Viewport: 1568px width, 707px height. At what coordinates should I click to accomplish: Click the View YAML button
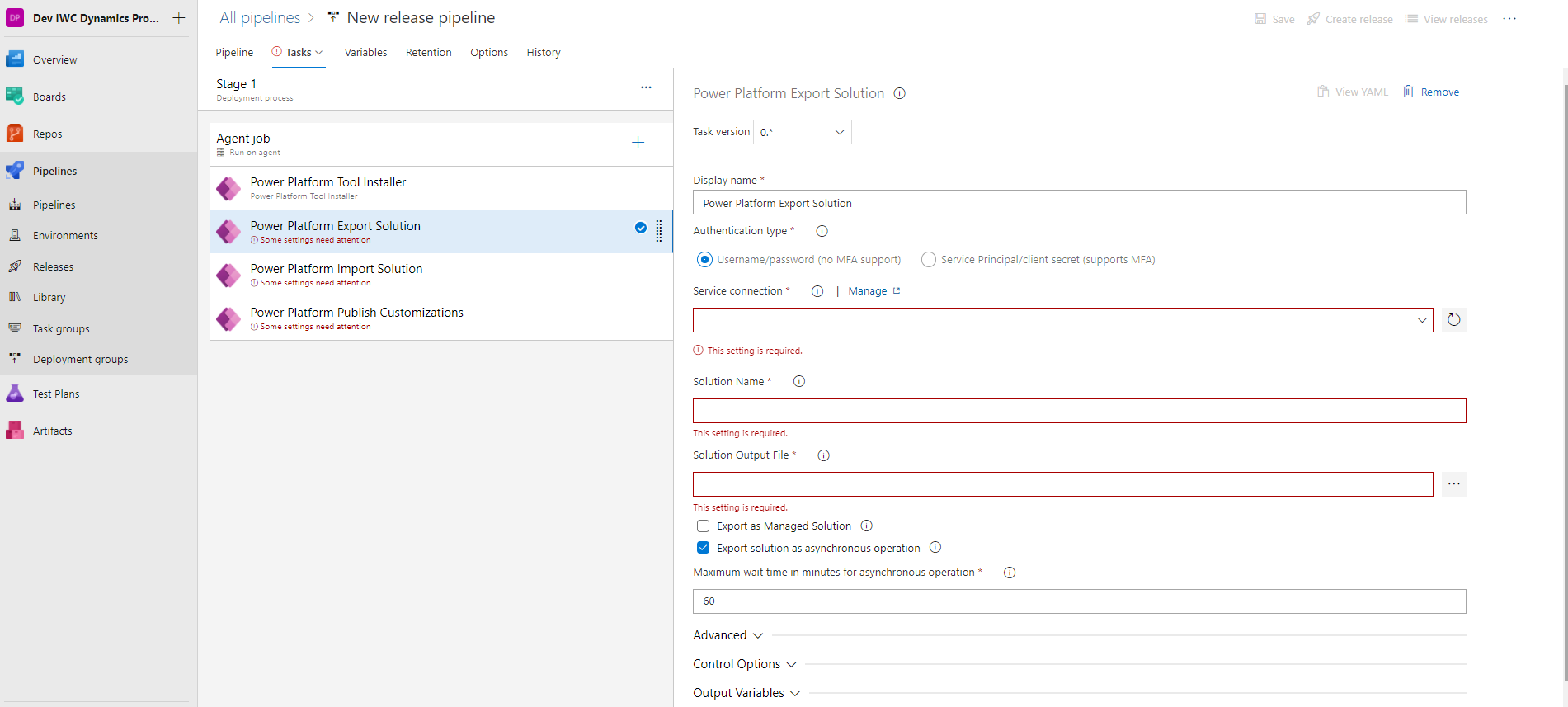1353,92
